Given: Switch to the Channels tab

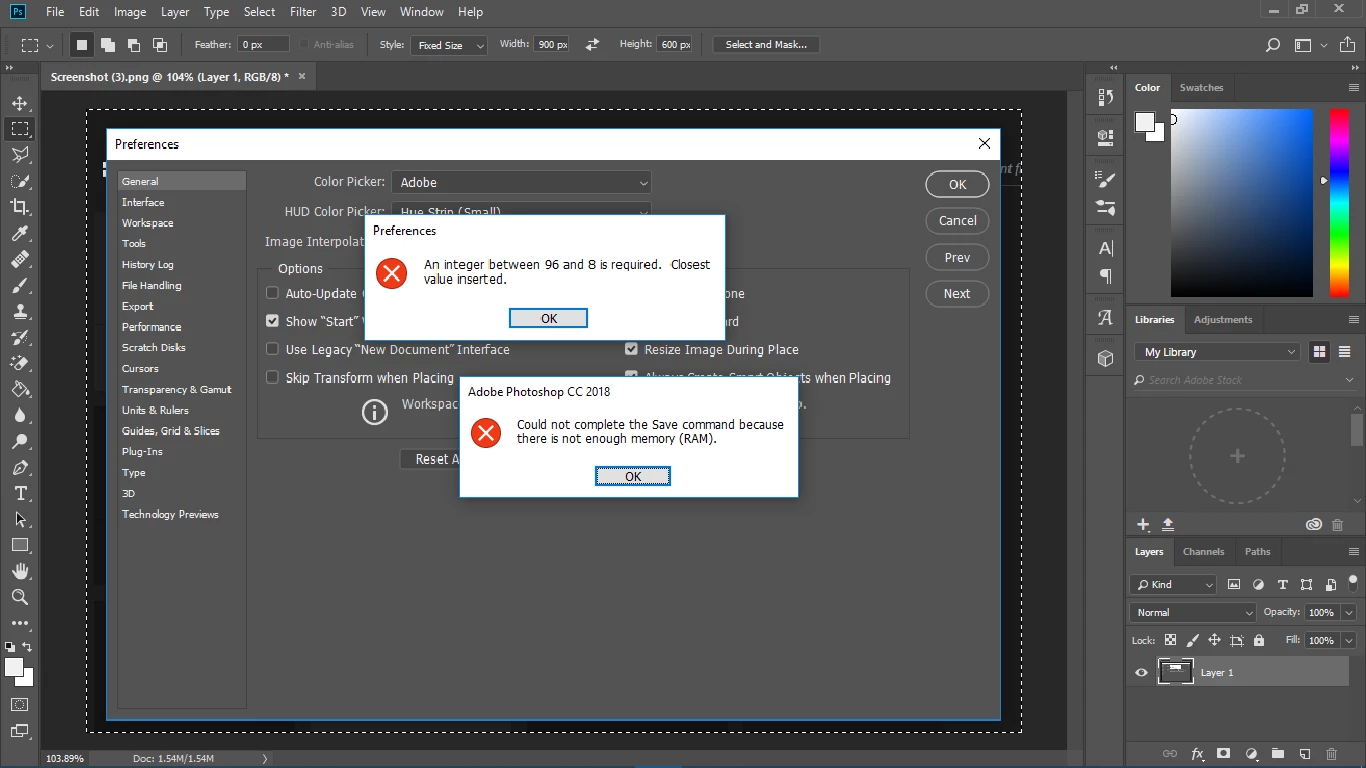Looking at the screenshot, I should point(1203,551).
